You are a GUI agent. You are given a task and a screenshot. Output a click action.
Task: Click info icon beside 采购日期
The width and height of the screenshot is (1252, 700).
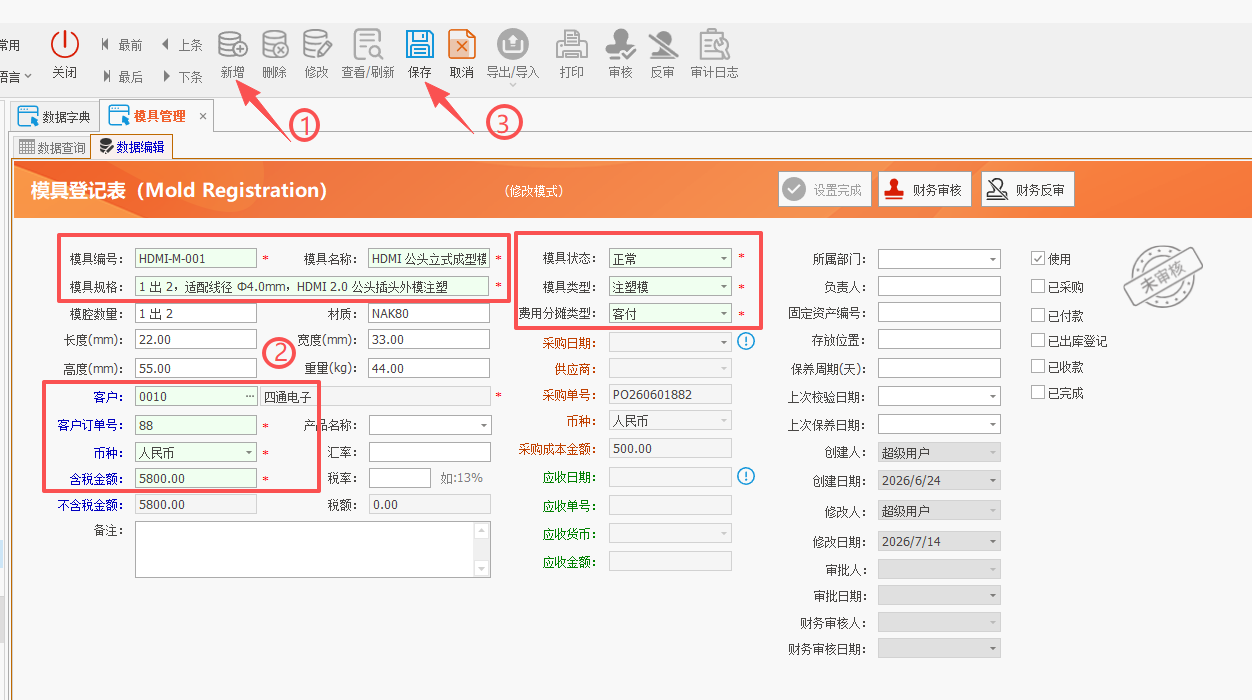[x=745, y=341]
